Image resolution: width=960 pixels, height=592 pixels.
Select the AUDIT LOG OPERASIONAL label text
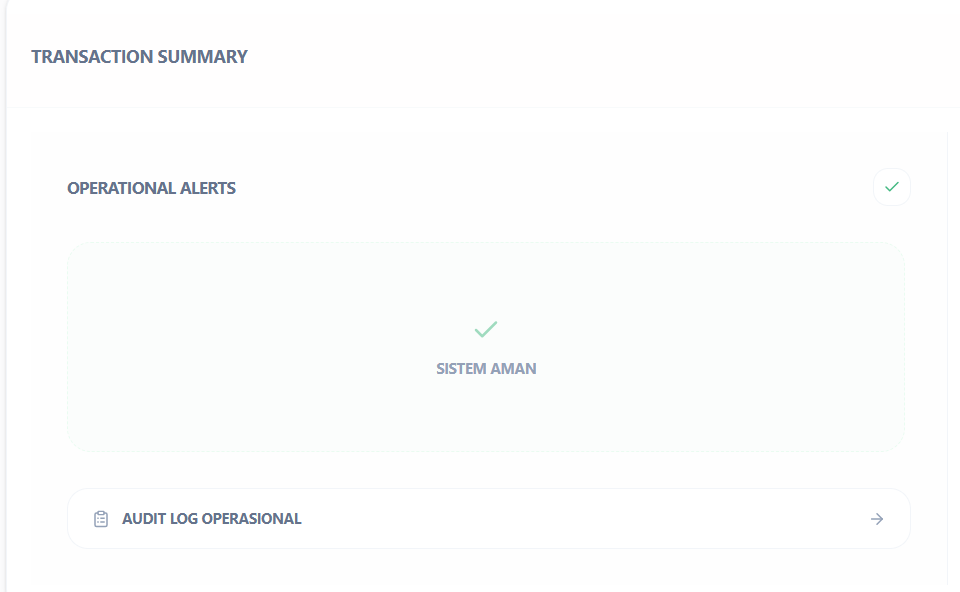tap(211, 519)
